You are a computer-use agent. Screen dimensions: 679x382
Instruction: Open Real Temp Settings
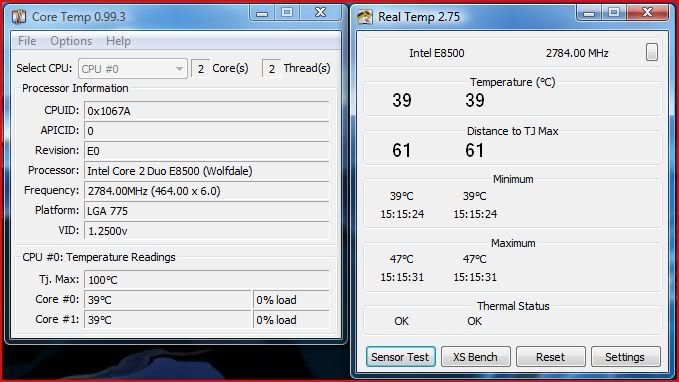tap(625, 357)
